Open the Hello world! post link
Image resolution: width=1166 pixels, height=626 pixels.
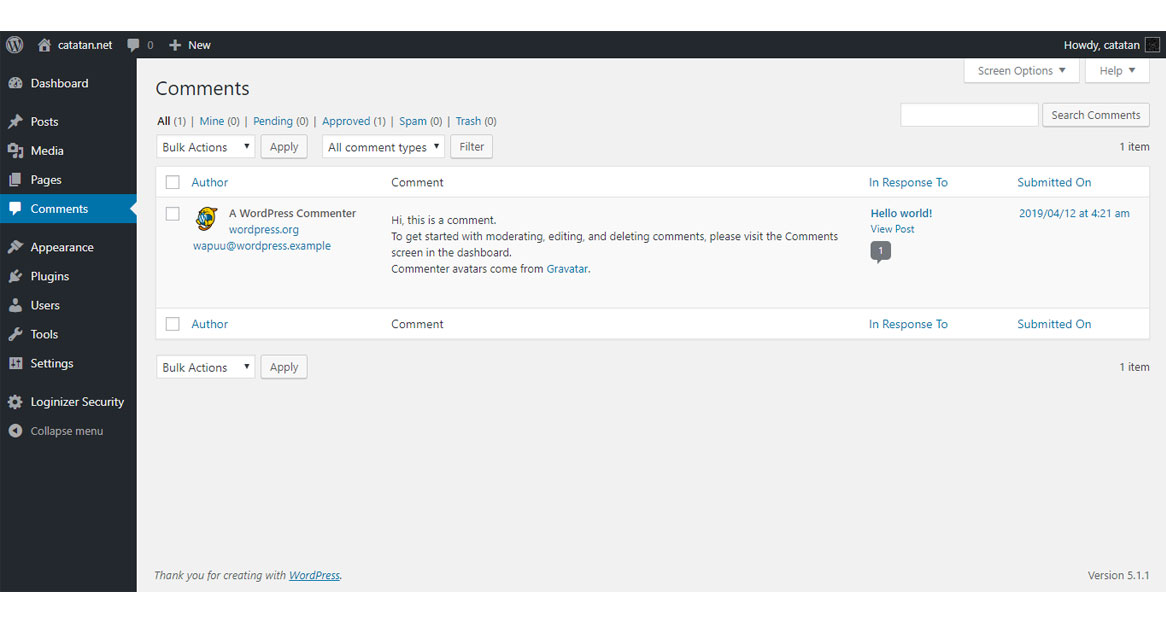click(x=901, y=213)
